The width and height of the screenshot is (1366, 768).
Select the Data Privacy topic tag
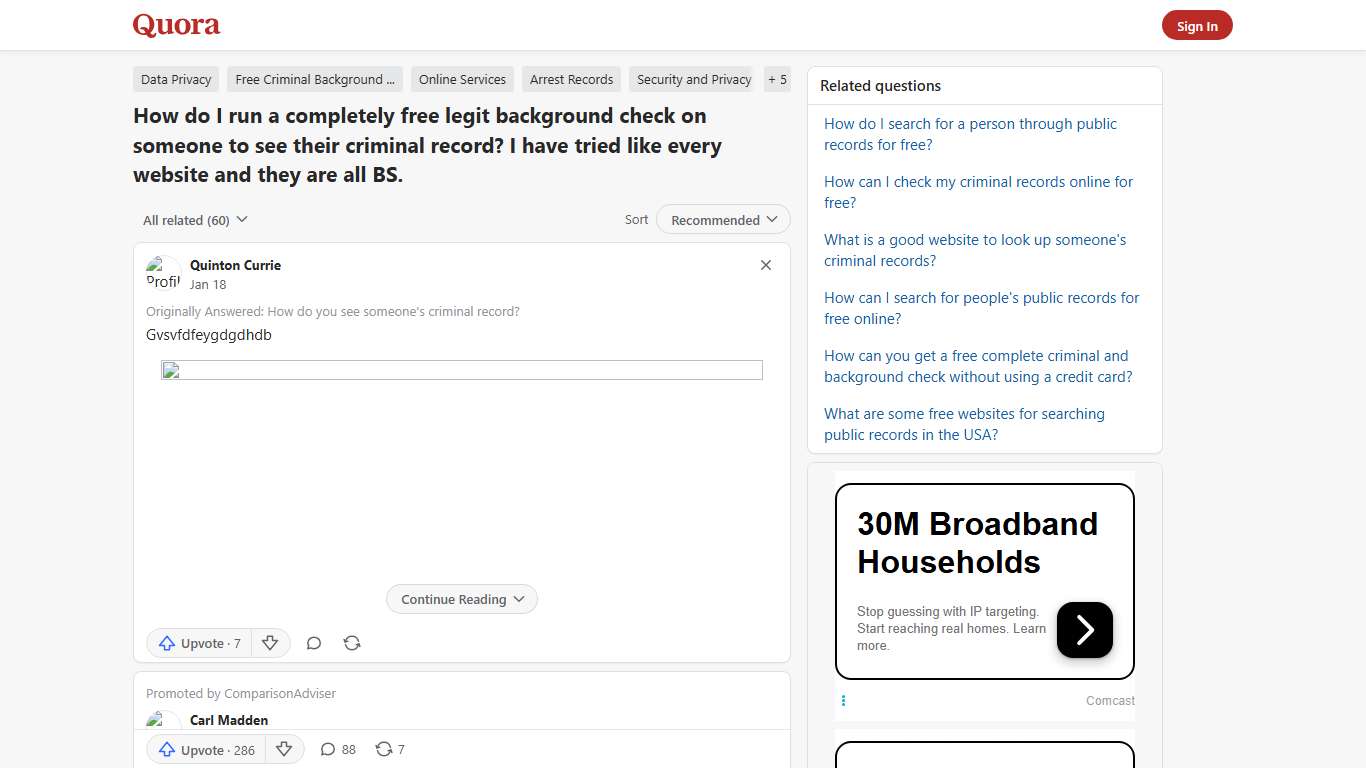pos(176,80)
